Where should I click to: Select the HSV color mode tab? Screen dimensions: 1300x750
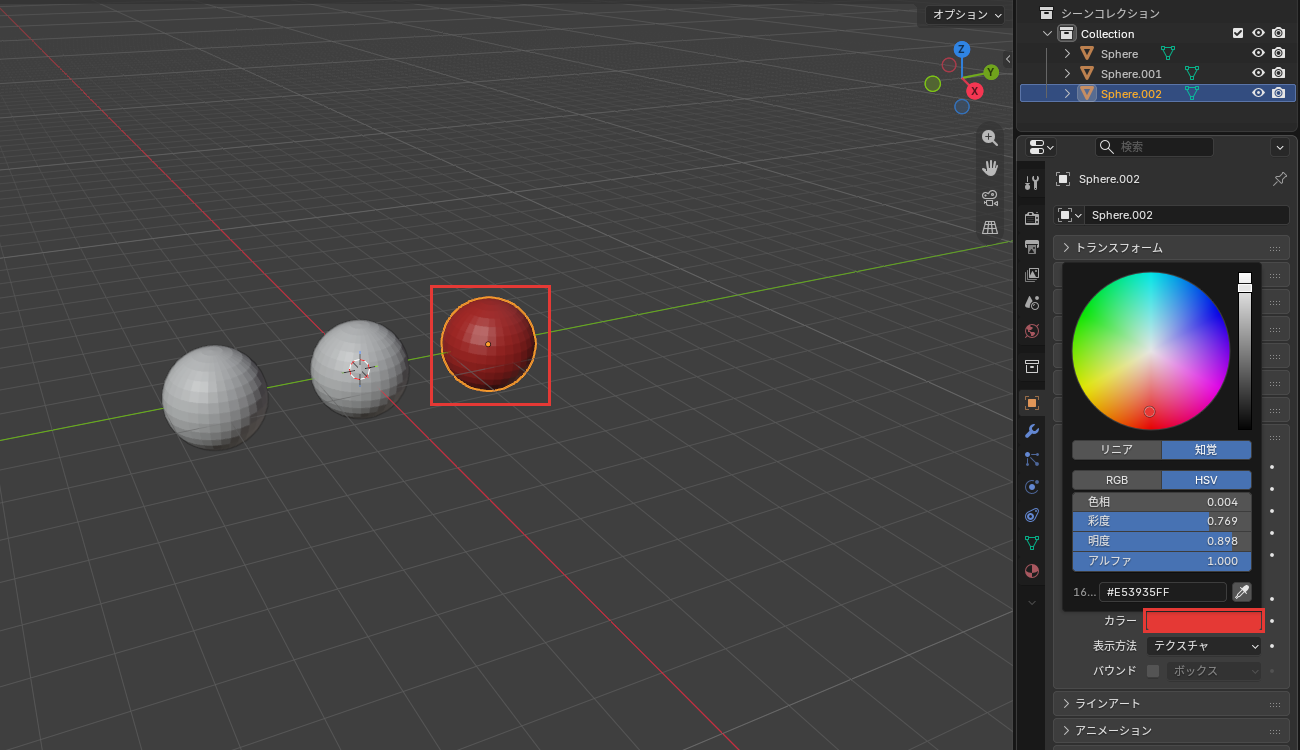point(1206,480)
